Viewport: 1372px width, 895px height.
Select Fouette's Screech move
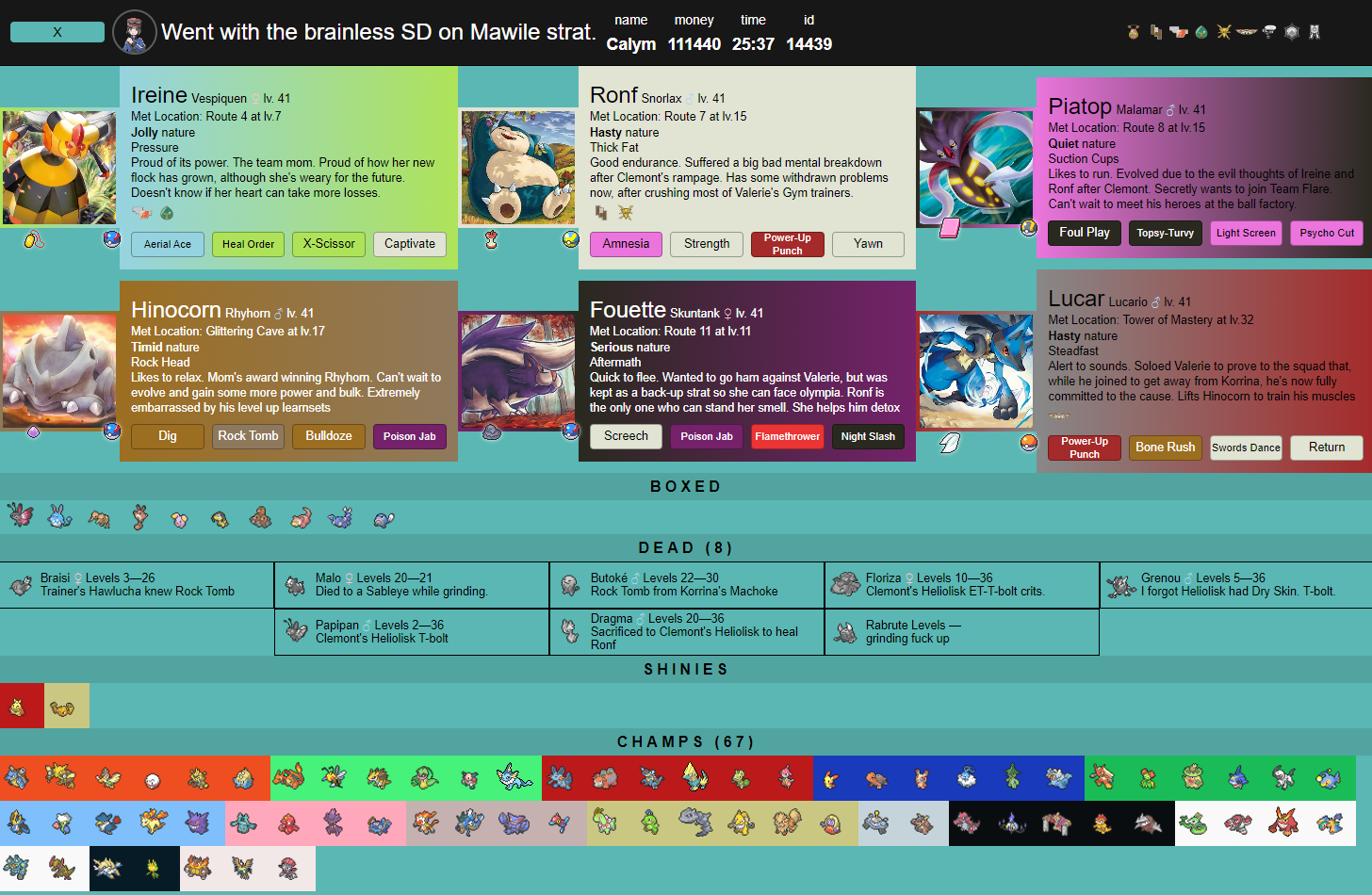626,436
